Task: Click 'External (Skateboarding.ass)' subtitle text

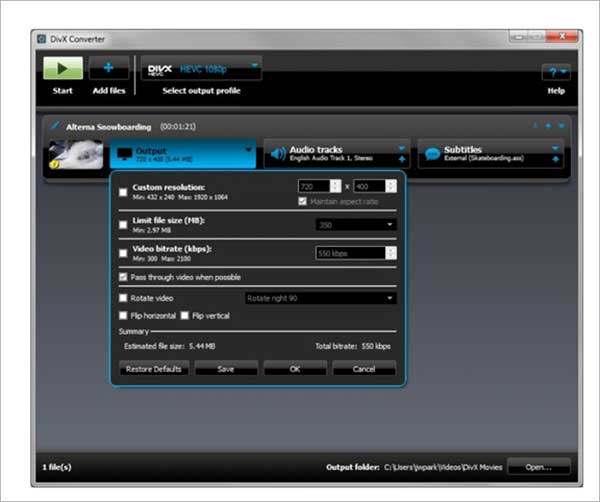Action: [484, 158]
